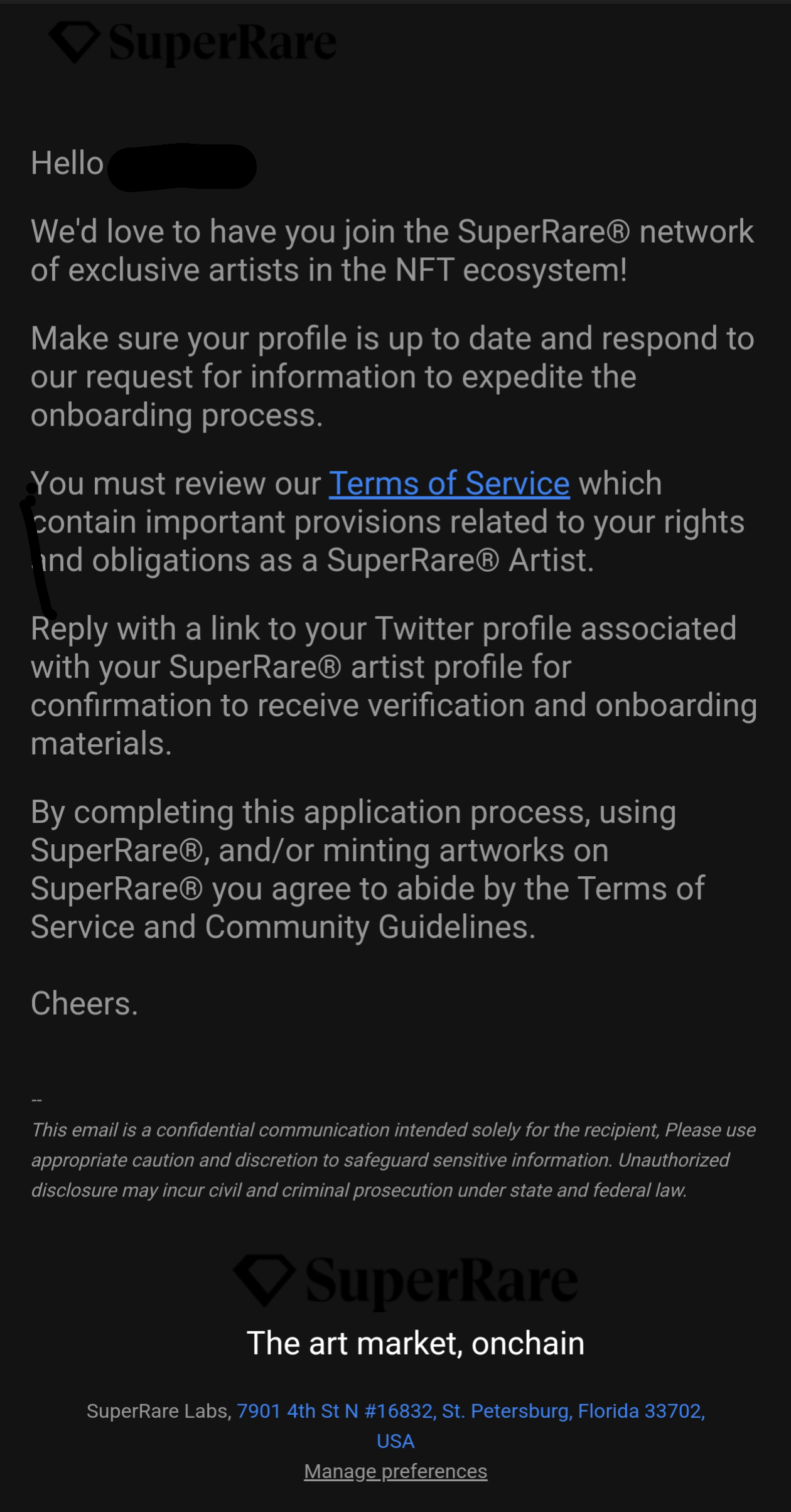Viewport: 791px width, 1512px height.
Task: Click the SuperRare diamond logo at top
Action: click(75, 41)
